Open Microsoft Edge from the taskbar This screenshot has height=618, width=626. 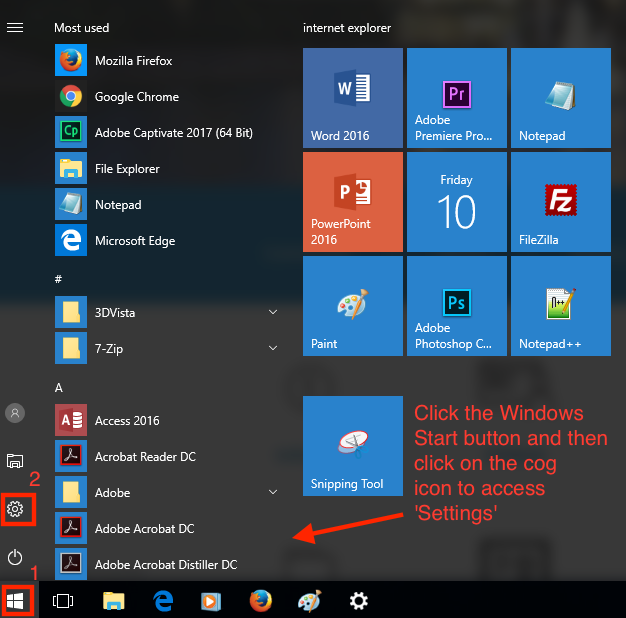coord(163,601)
